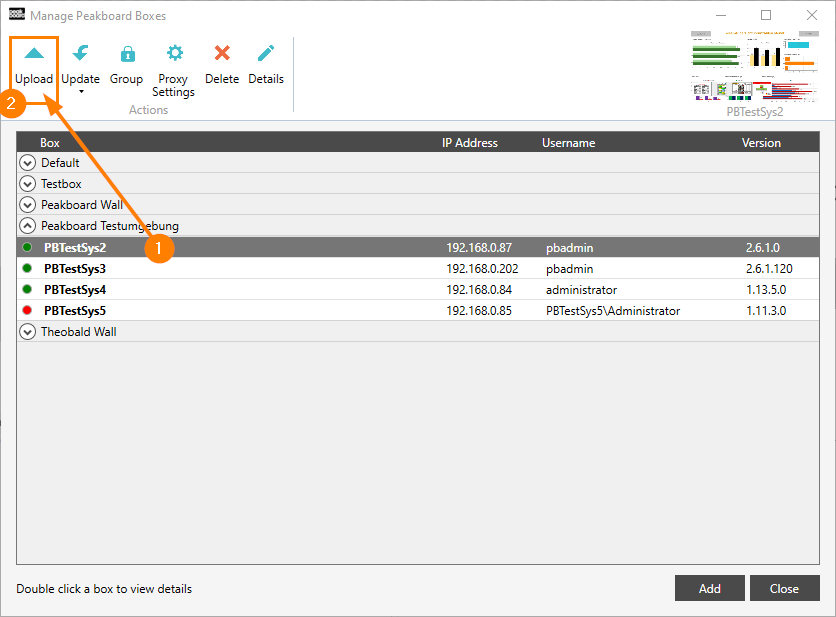Collapse the Peakboard Testumgebung group
The image size is (836, 617).
point(27,226)
